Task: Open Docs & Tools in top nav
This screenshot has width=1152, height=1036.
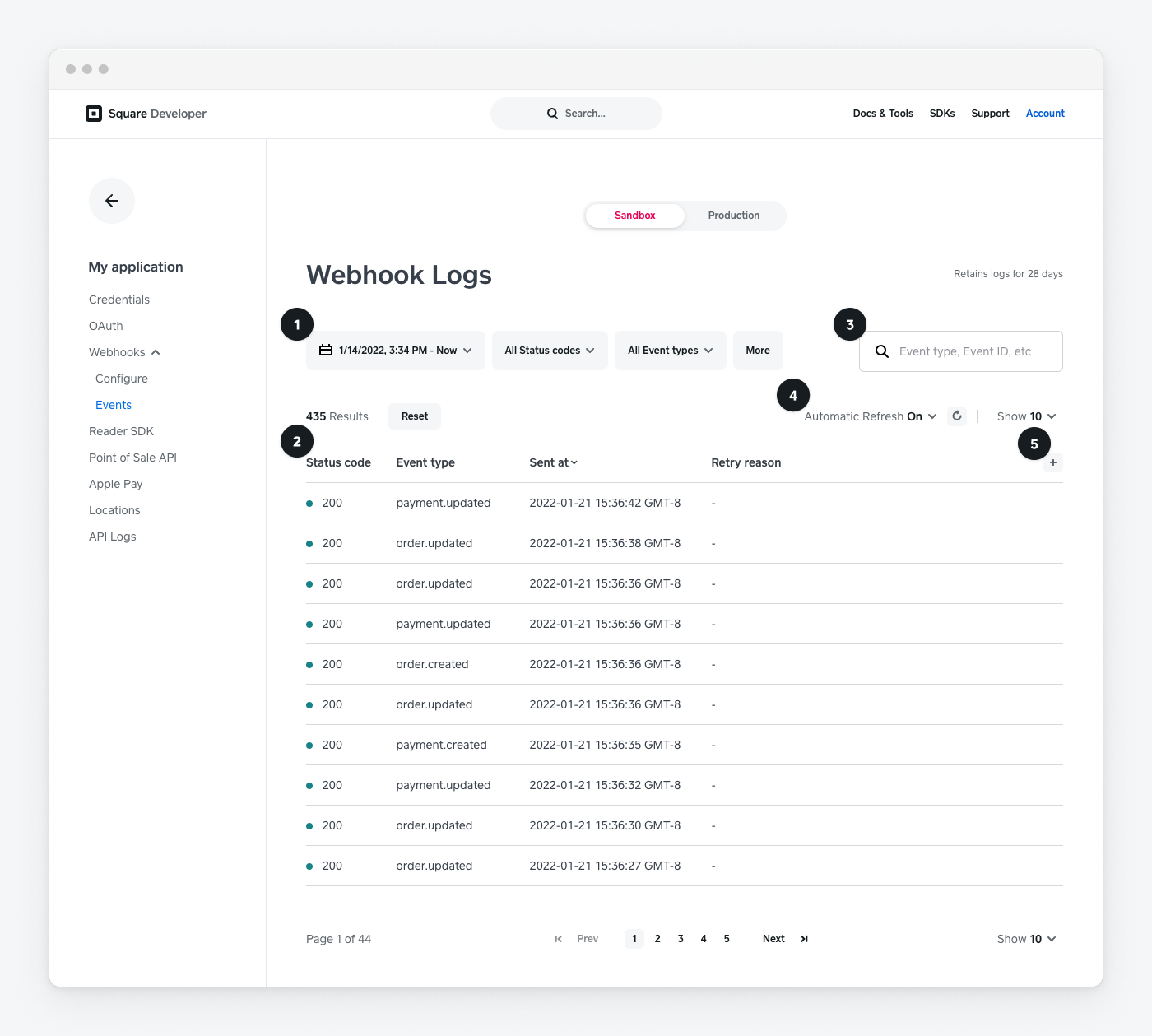Action: tap(883, 114)
